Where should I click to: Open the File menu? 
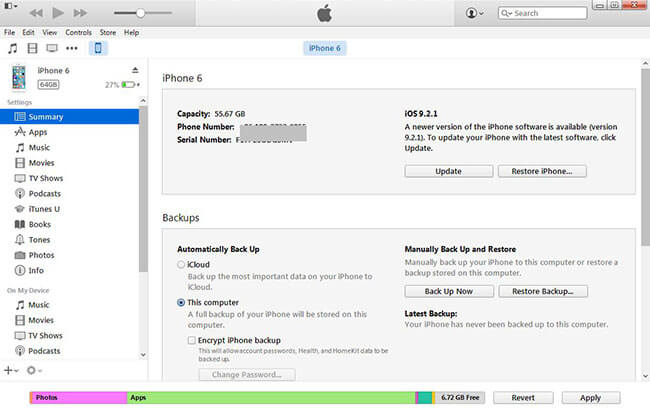click(10, 32)
